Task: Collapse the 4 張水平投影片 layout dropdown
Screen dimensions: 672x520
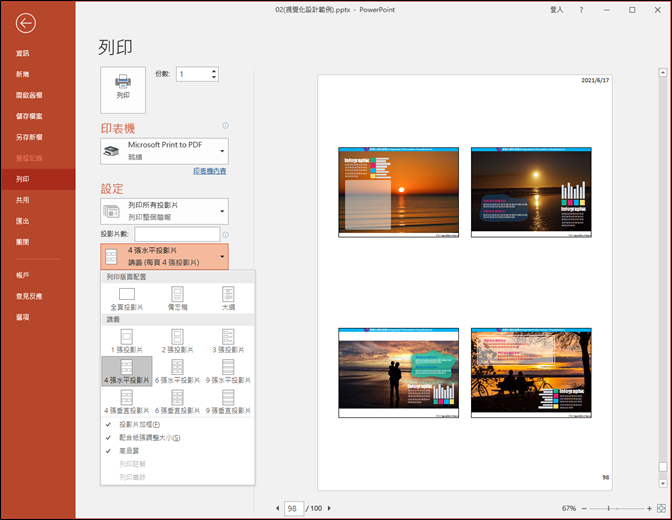Action: [x=165, y=256]
